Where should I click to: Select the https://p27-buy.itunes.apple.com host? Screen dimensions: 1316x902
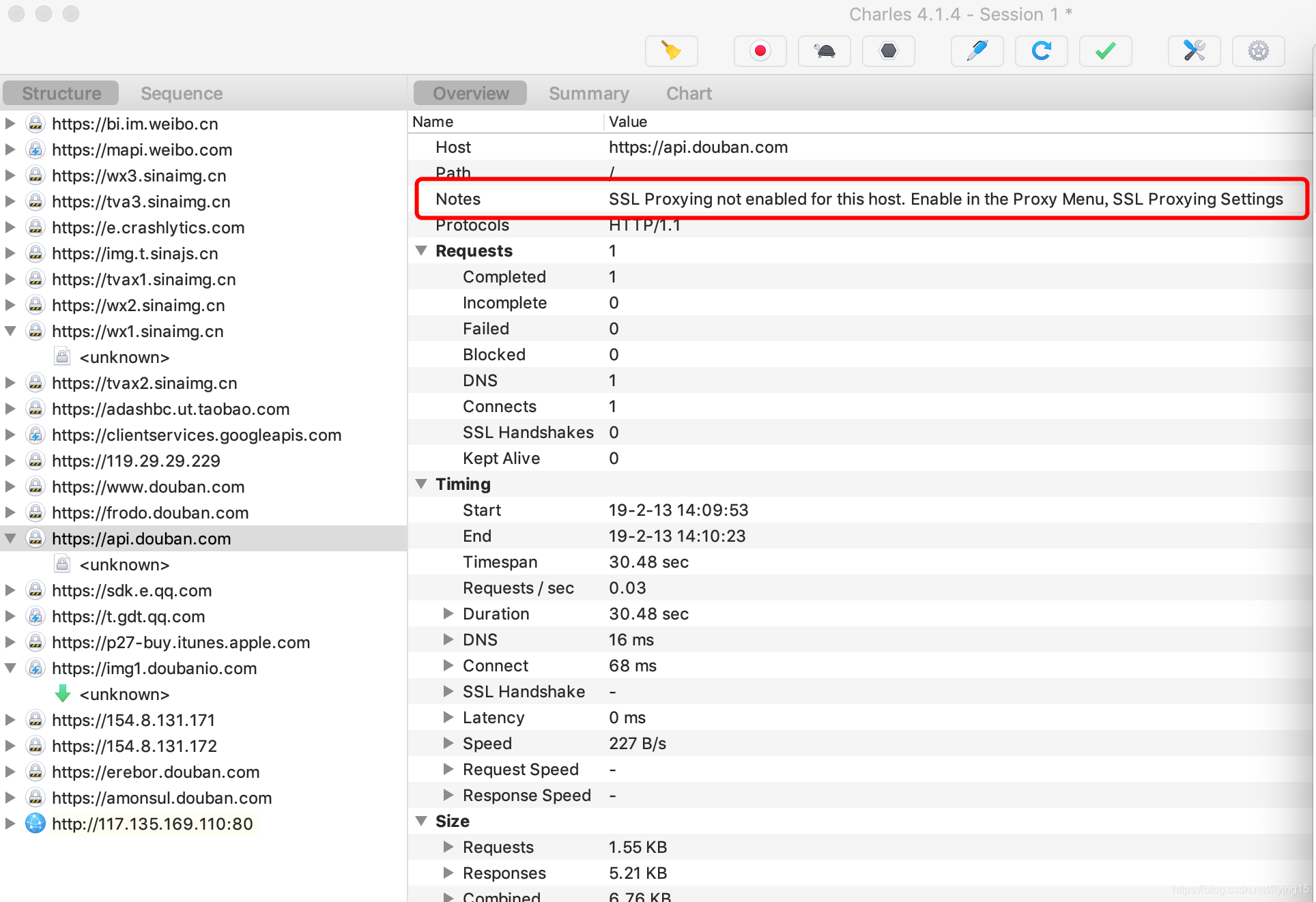tap(181, 642)
